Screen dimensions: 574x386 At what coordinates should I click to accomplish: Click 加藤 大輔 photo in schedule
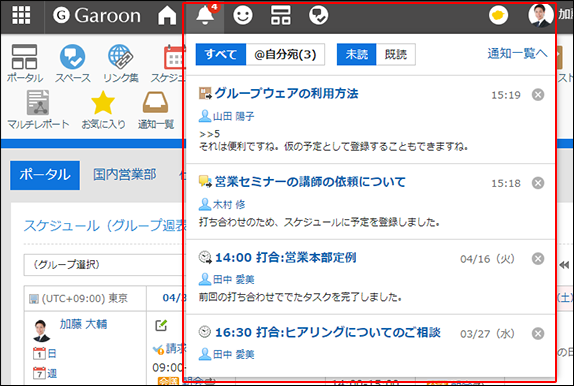point(41,330)
